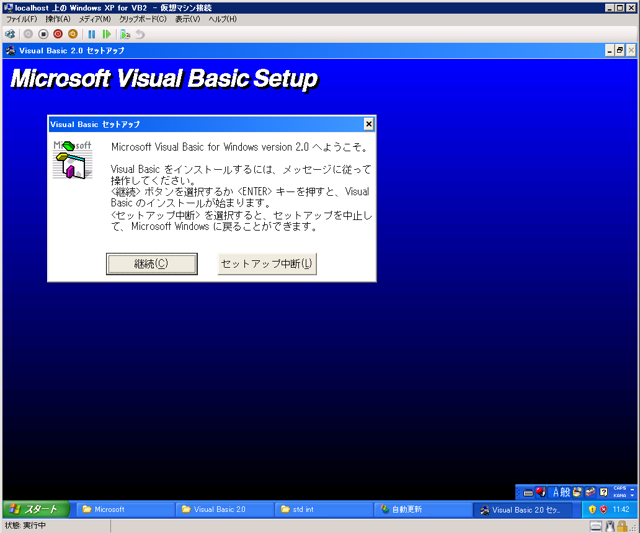
Task: Save VM state with the orange icon
Action: (73, 34)
